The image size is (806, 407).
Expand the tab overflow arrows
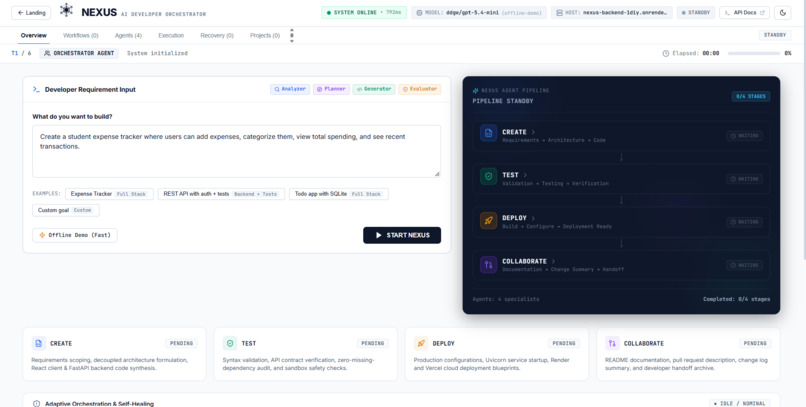[291, 35]
